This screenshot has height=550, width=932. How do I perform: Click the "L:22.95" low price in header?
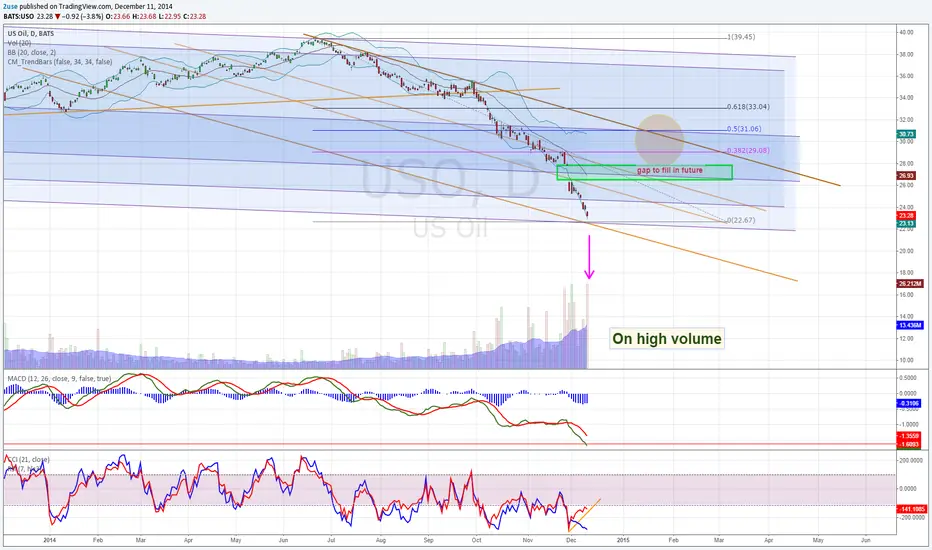point(169,16)
